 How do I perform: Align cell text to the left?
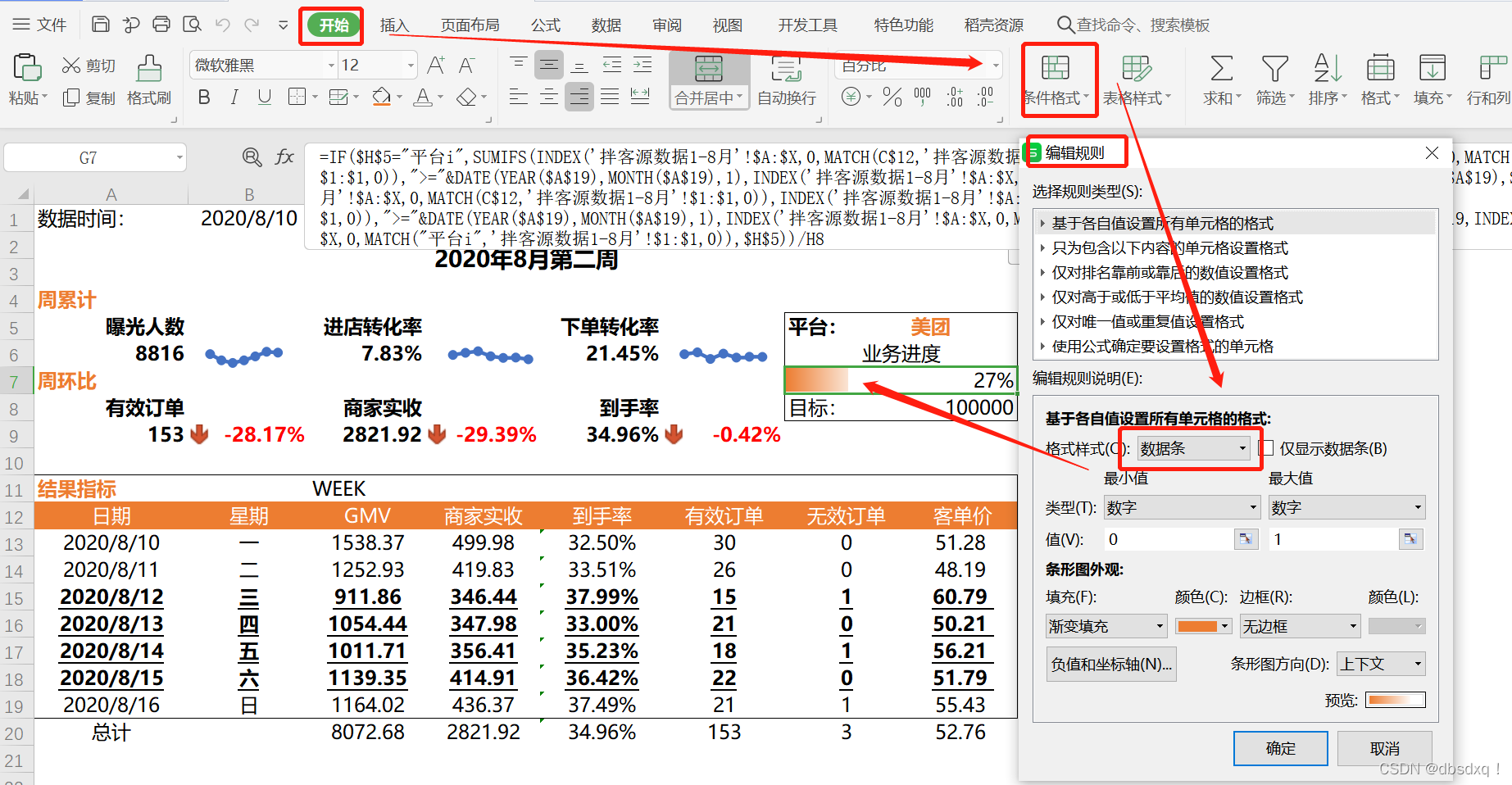tap(518, 98)
